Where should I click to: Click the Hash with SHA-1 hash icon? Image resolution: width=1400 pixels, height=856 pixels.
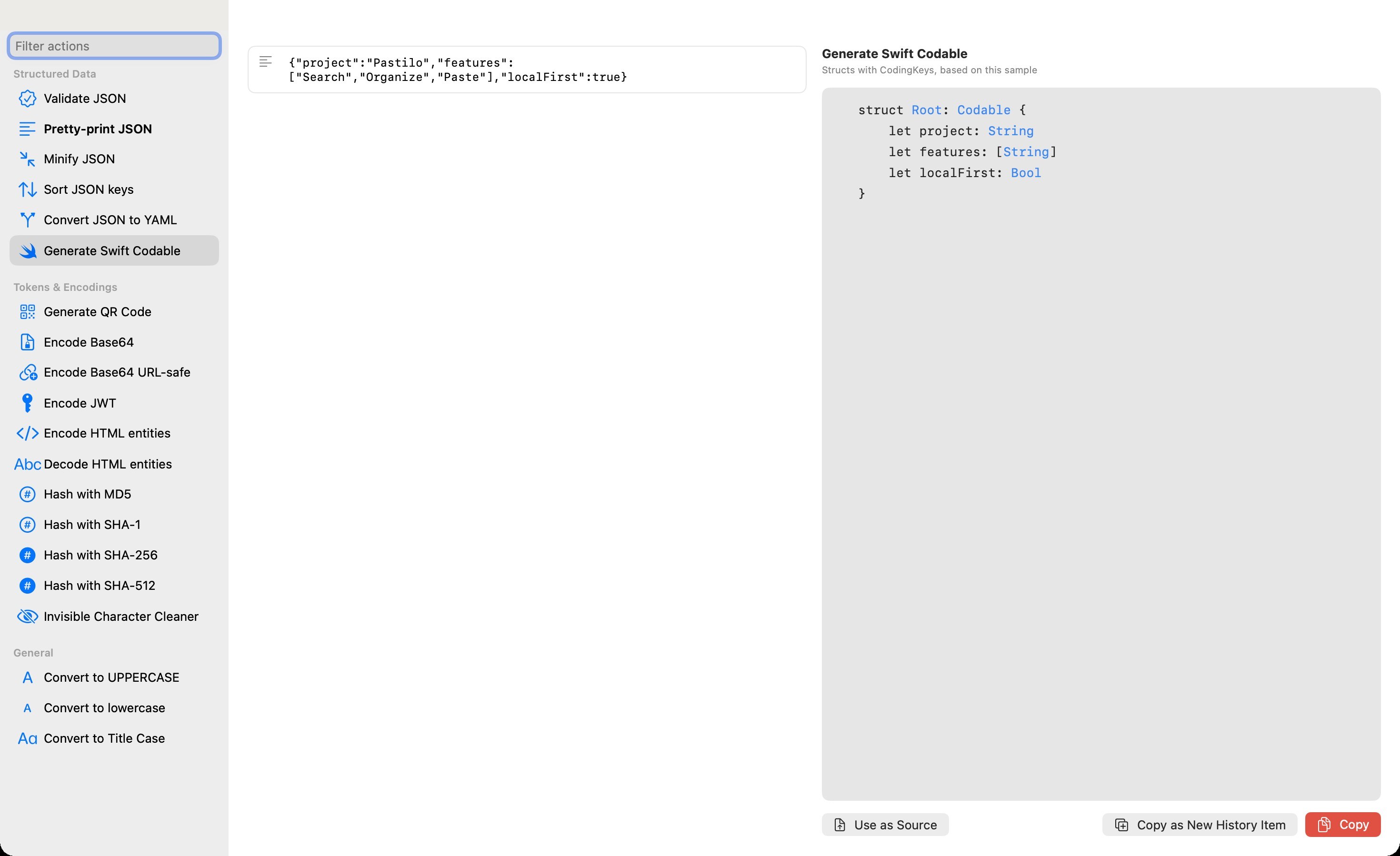(x=27, y=525)
